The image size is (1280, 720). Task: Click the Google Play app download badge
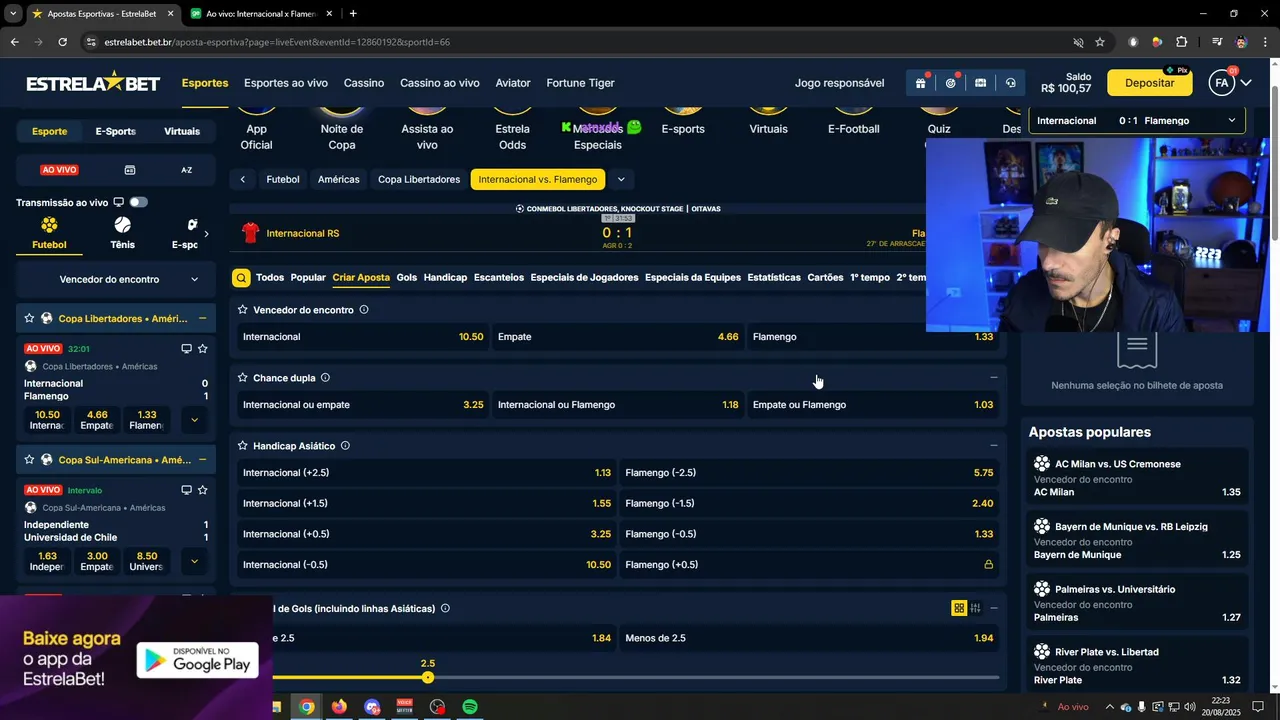pyautogui.click(x=198, y=660)
